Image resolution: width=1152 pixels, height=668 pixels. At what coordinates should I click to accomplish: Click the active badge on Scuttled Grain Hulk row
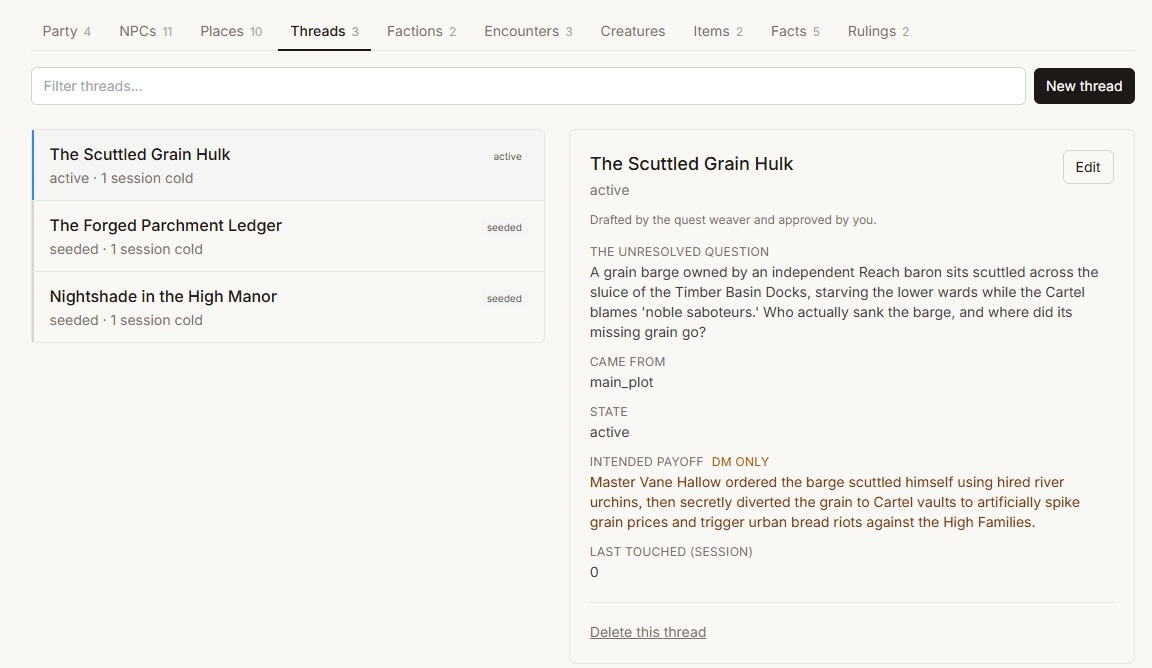(507, 157)
